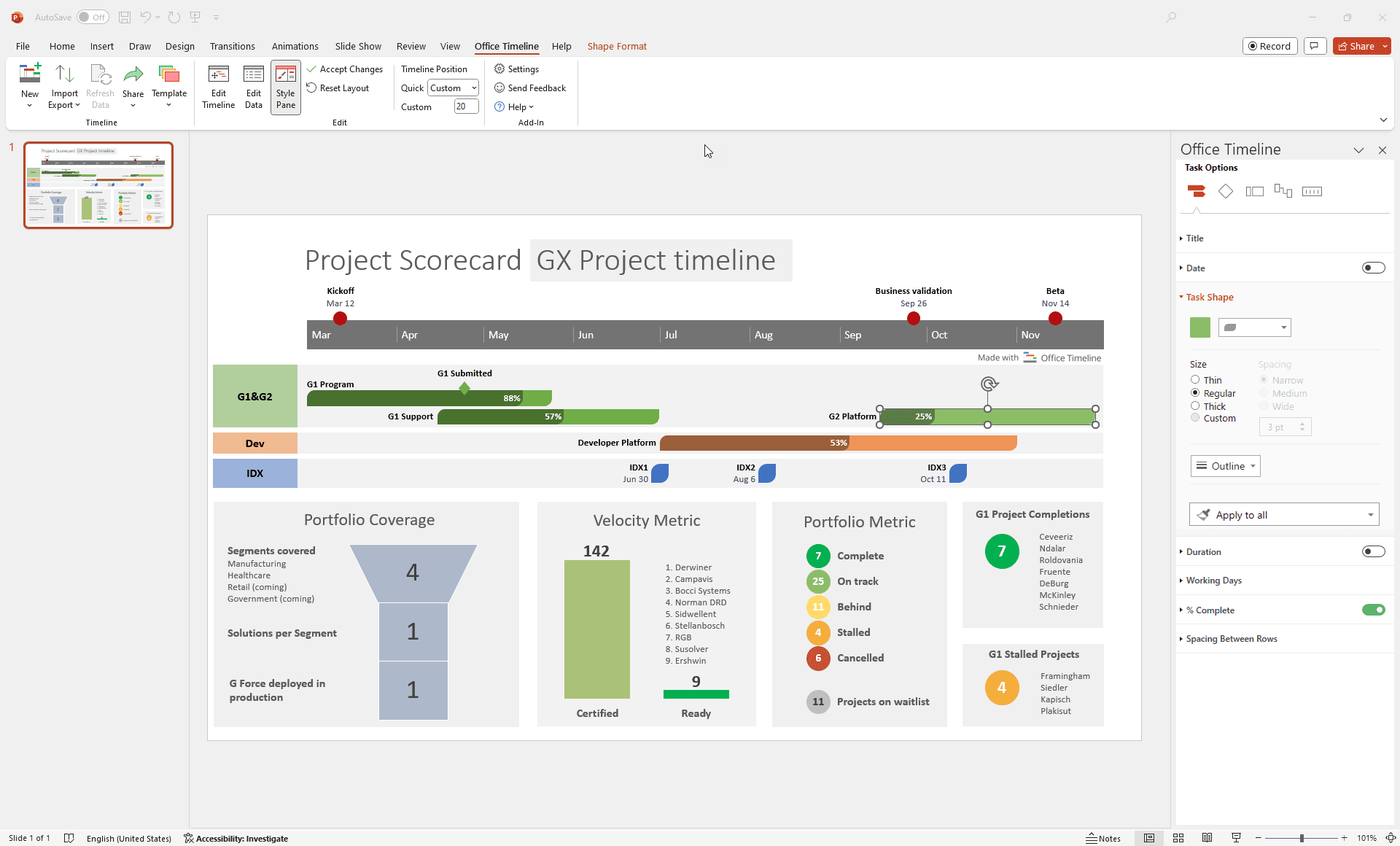Turn off % Complete toggle

click(x=1374, y=610)
